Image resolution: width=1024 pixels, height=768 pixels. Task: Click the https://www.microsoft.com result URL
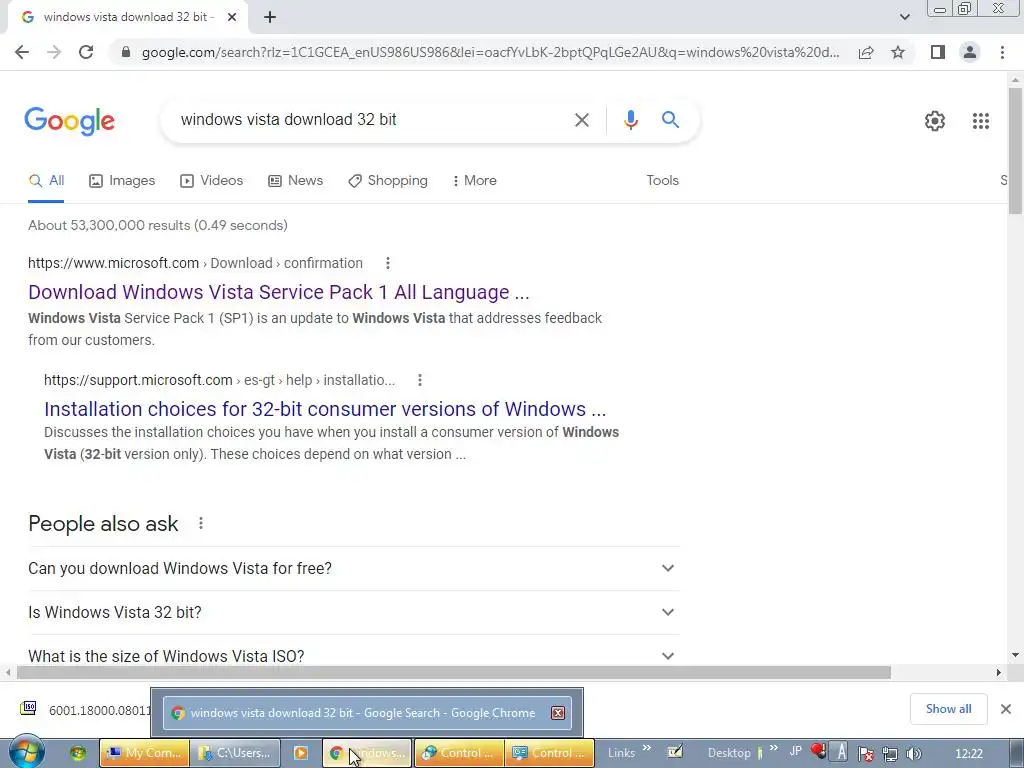[x=114, y=263]
